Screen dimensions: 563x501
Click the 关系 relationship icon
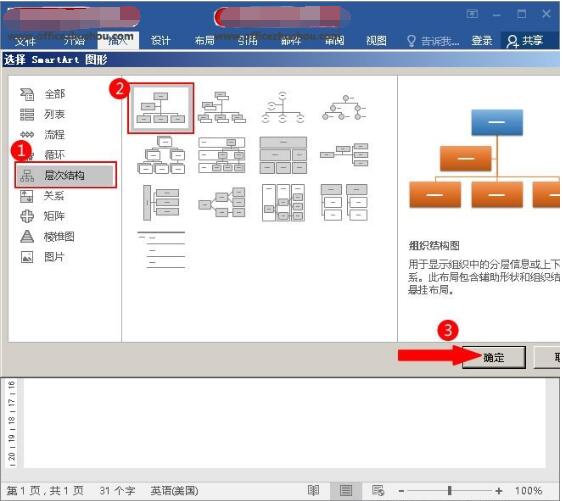(27, 196)
